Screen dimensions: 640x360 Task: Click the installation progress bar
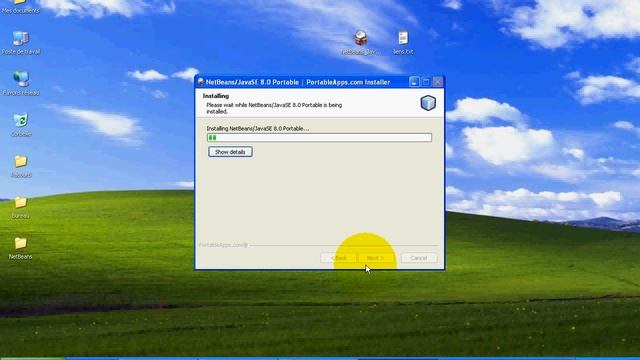319,138
